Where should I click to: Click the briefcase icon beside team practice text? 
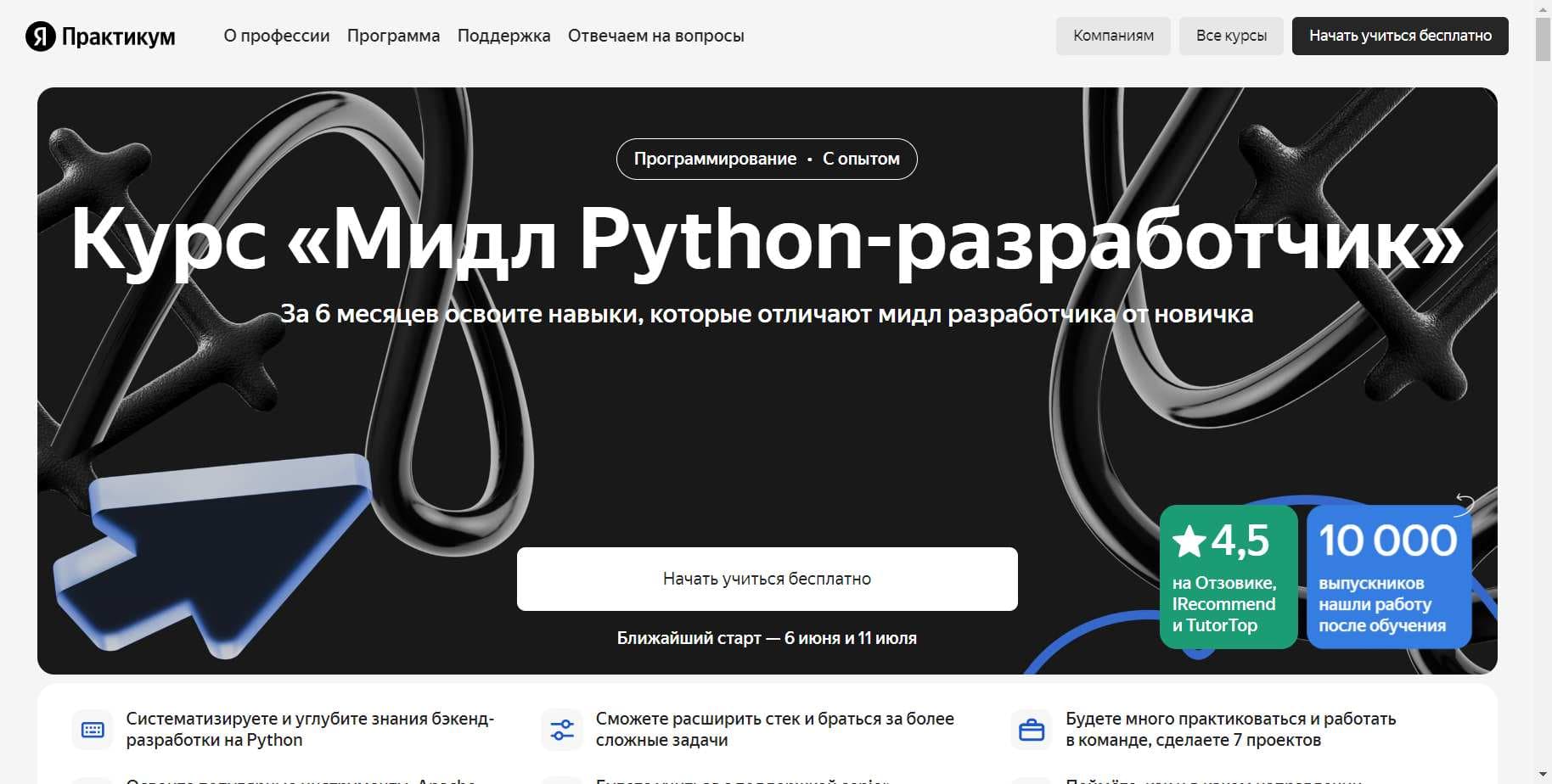(1032, 730)
